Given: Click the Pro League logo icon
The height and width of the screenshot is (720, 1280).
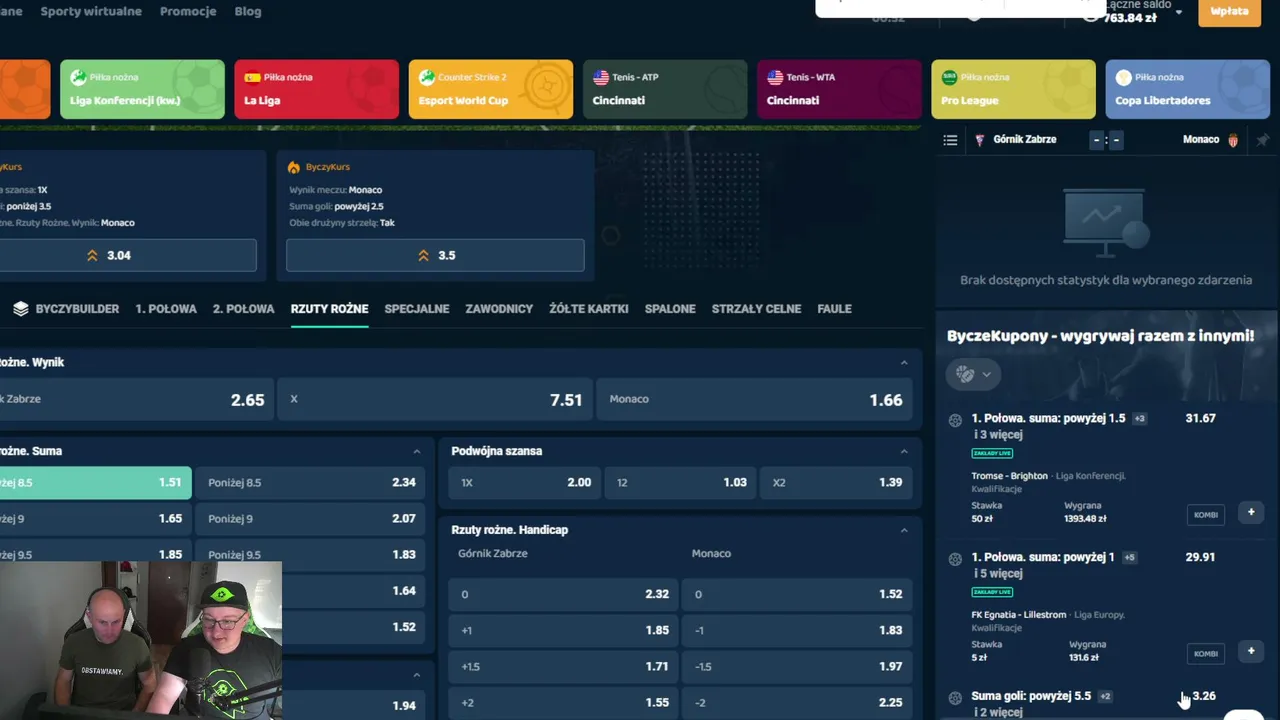Looking at the screenshot, I should (x=950, y=77).
